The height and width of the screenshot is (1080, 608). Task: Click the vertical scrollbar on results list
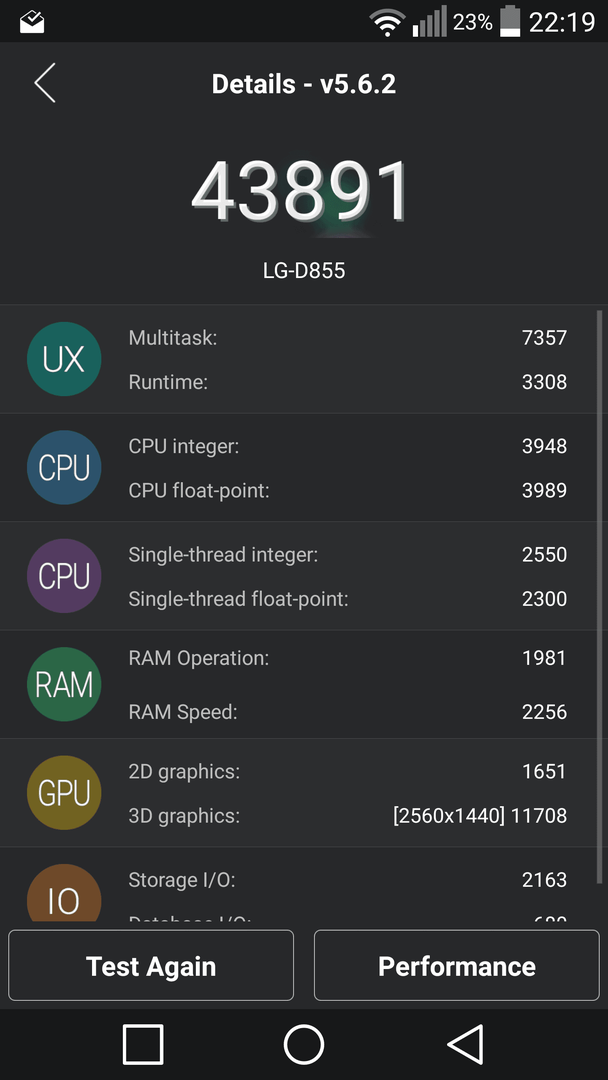pos(599,597)
